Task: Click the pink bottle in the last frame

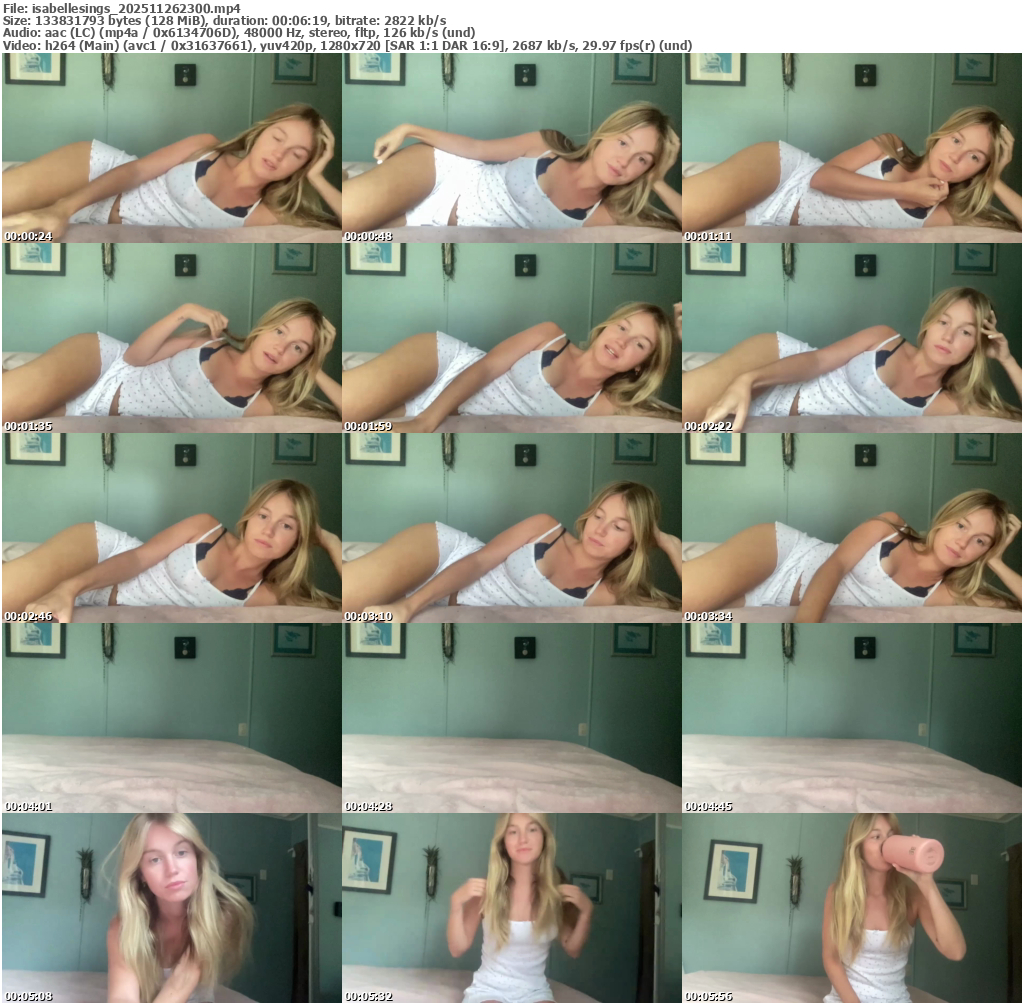Action: coord(912,853)
